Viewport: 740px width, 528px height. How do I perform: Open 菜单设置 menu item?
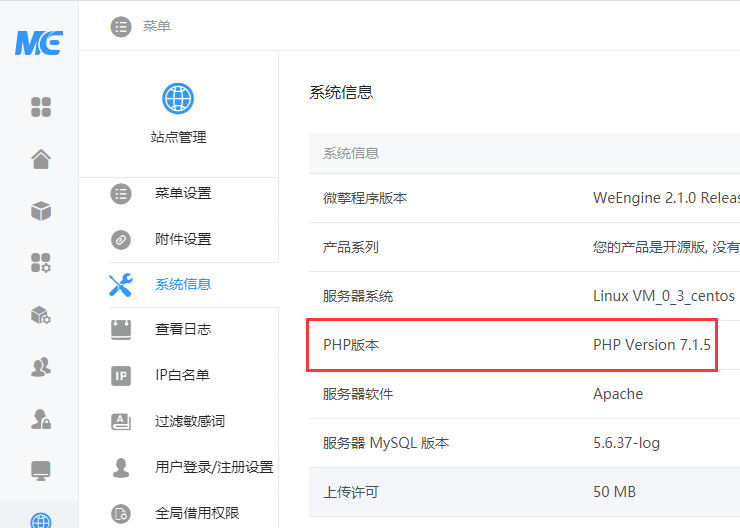click(x=183, y=193)
